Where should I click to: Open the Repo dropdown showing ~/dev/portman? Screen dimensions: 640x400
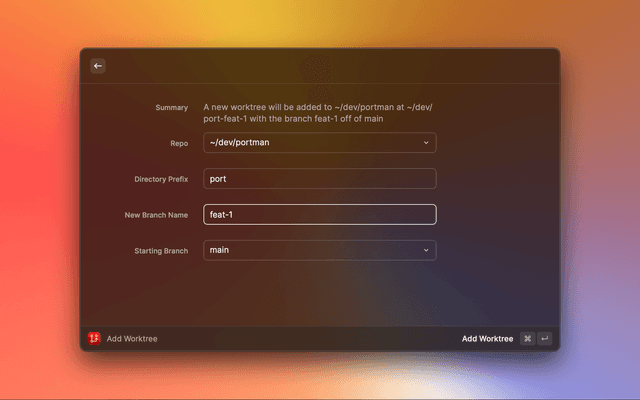[319, 143]
